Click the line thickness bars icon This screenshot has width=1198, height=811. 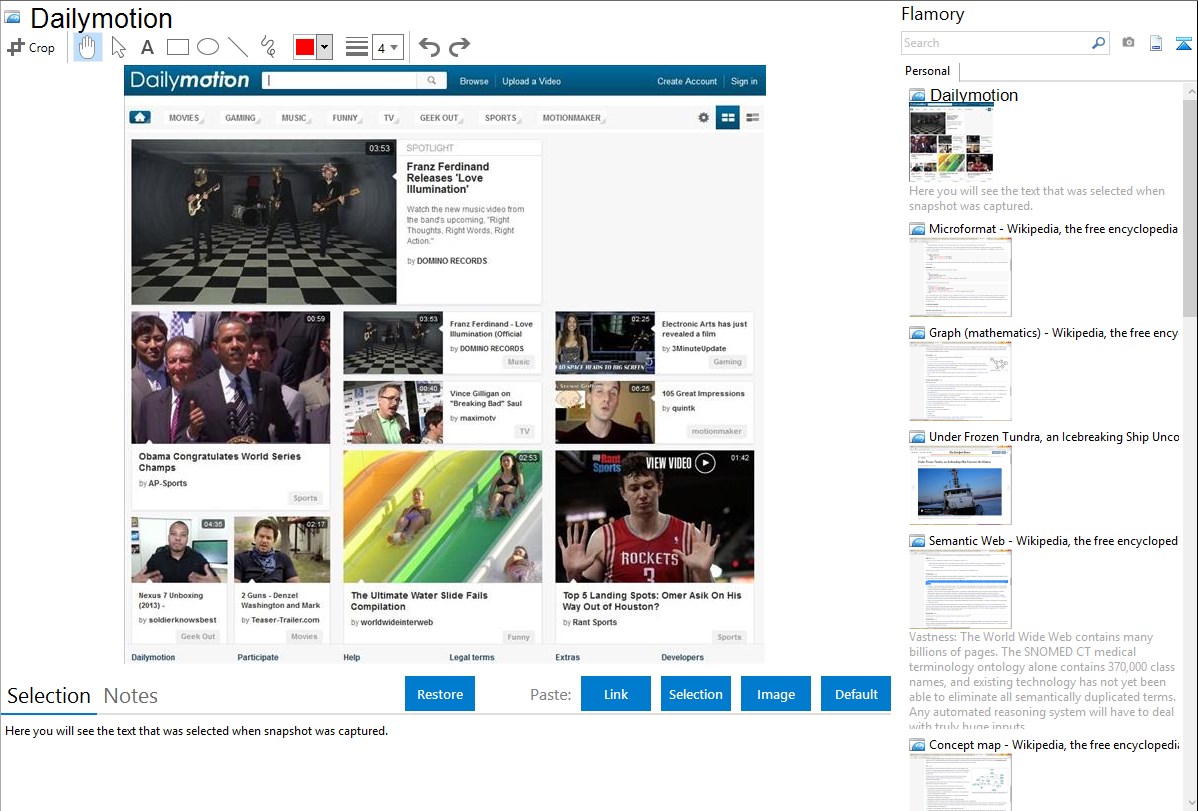click(357, 47)
